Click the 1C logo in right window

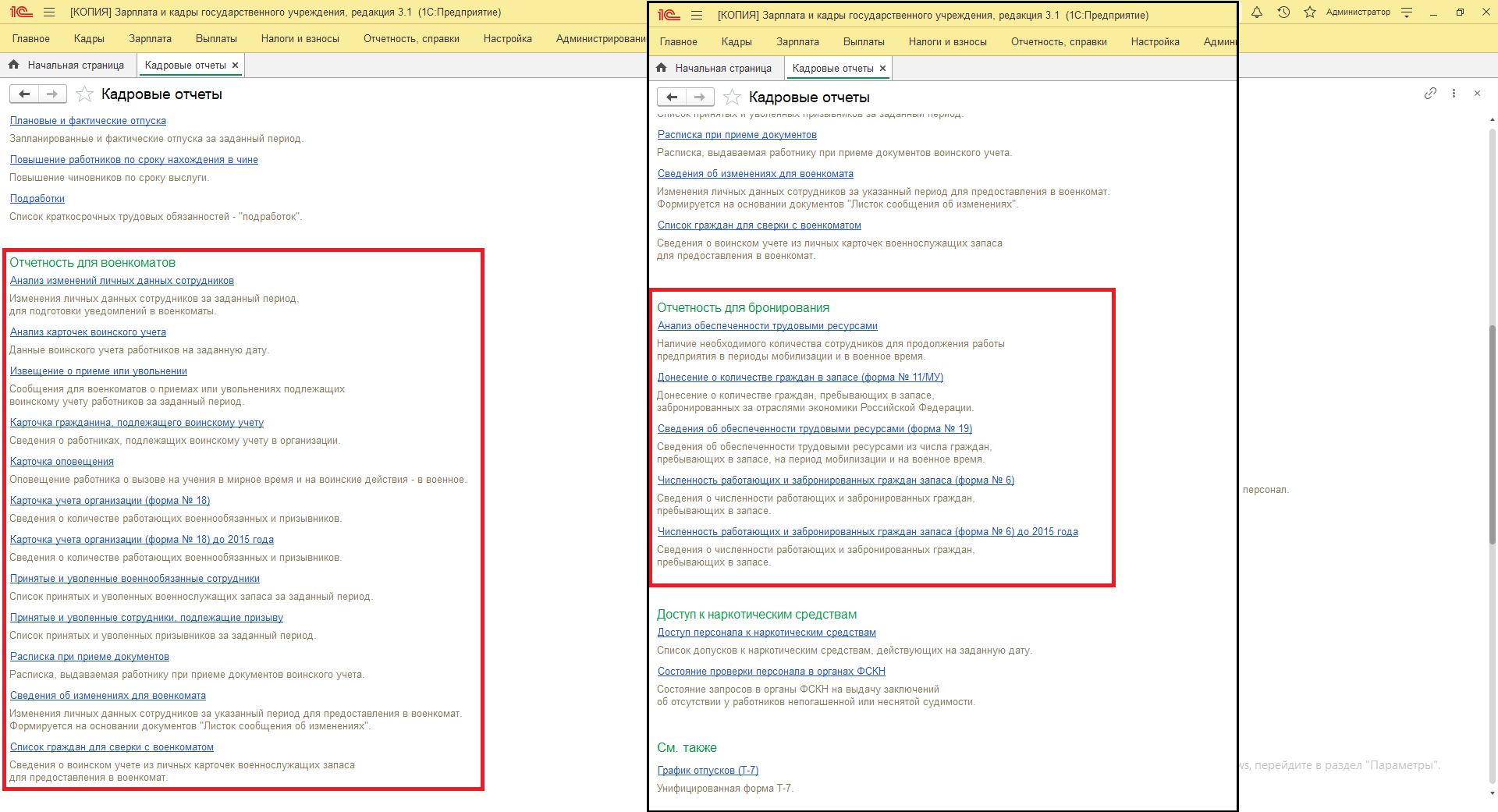point(669,16)
